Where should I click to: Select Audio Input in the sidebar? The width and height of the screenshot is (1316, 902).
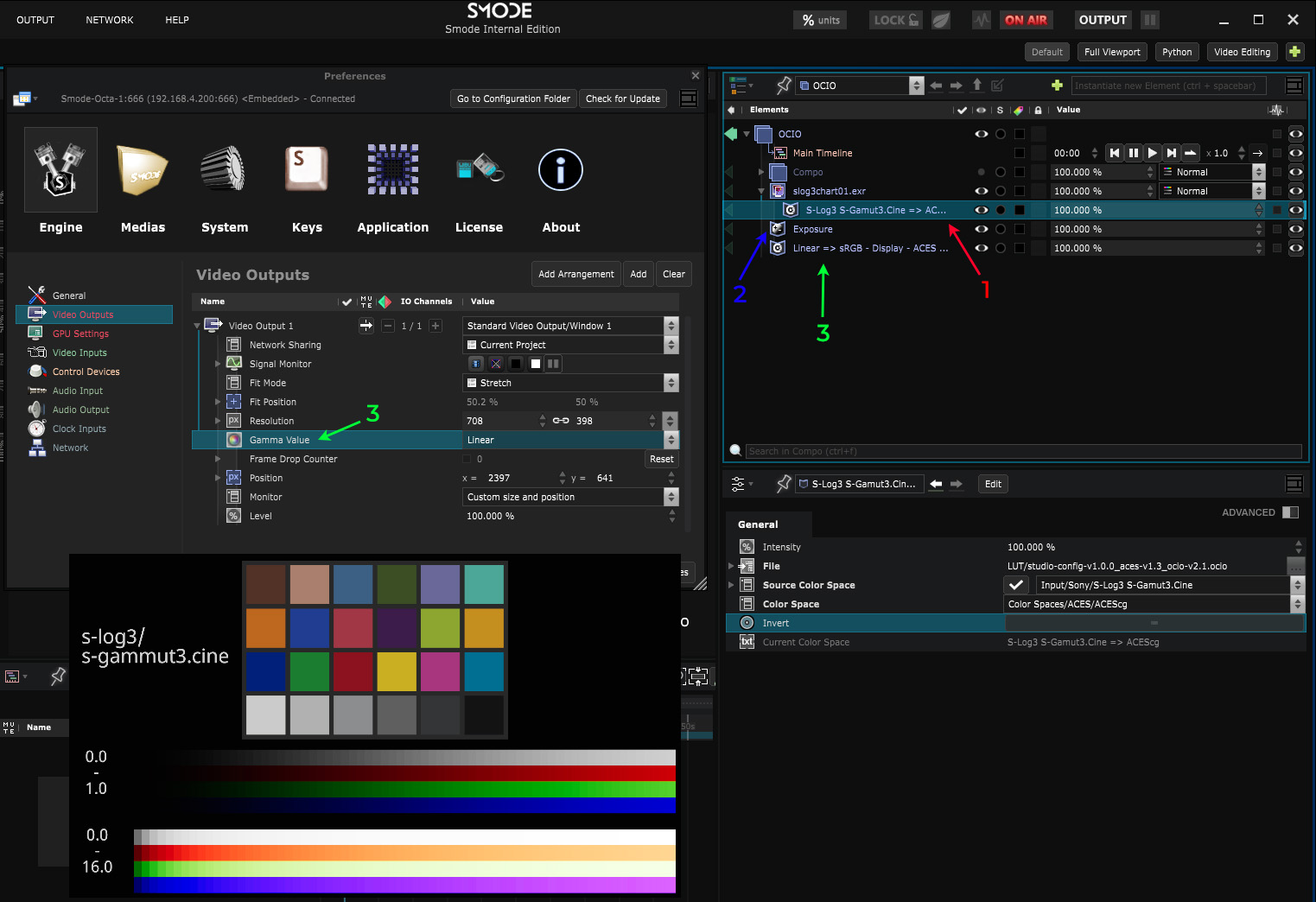pos(77,391)
